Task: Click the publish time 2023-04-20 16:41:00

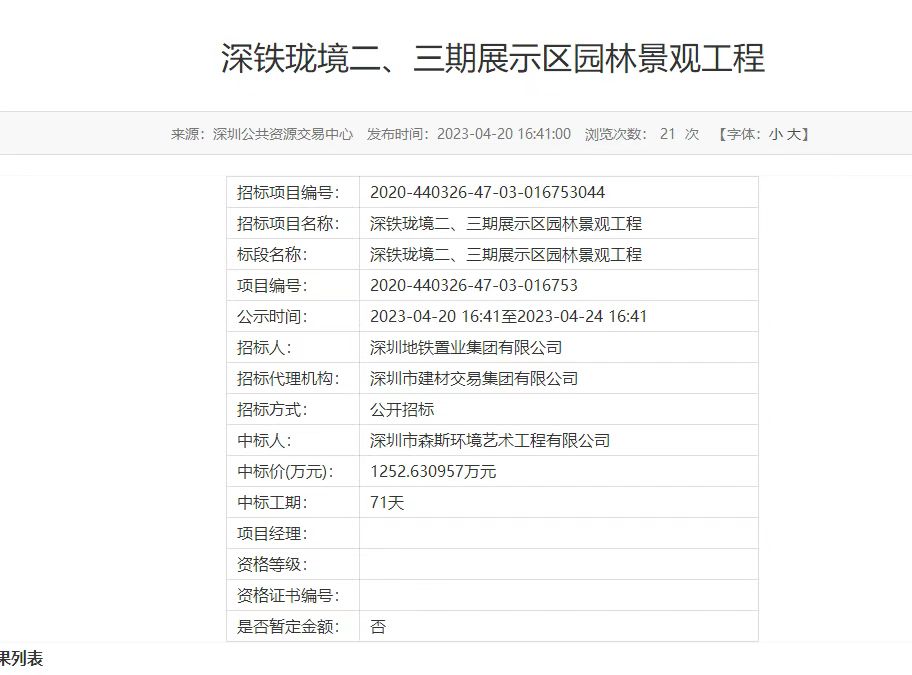Action: 504,134
